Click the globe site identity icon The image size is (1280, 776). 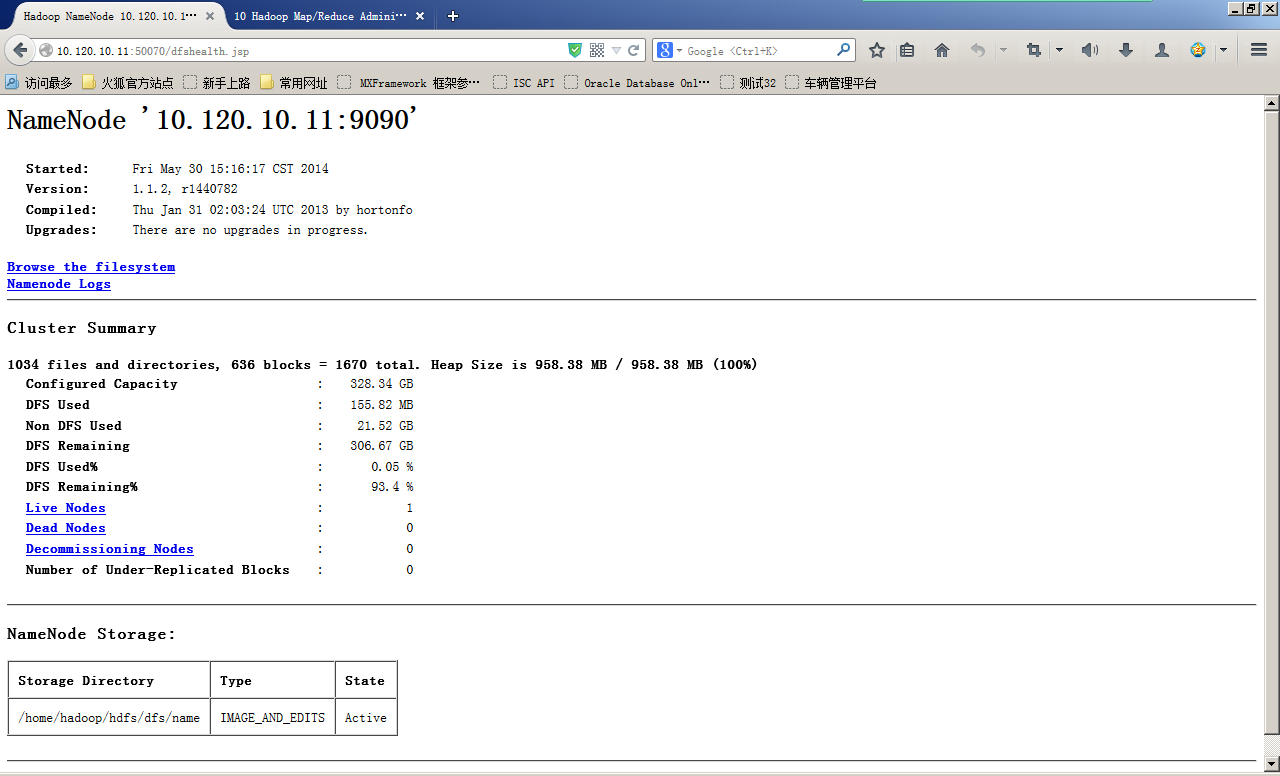tap(46, 50)
